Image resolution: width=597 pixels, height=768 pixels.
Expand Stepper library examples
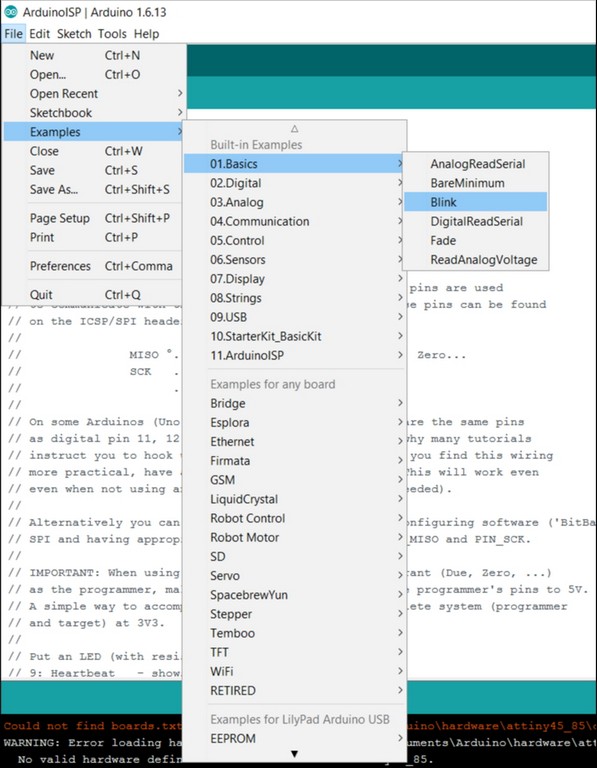pyautogui.click(x=294, y=614)
